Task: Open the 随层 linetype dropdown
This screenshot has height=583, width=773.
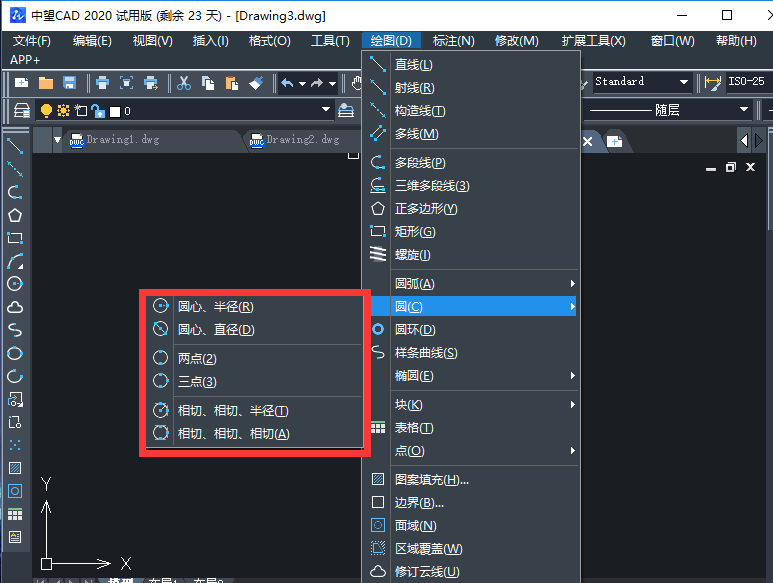Action: [x=743, y=110]
